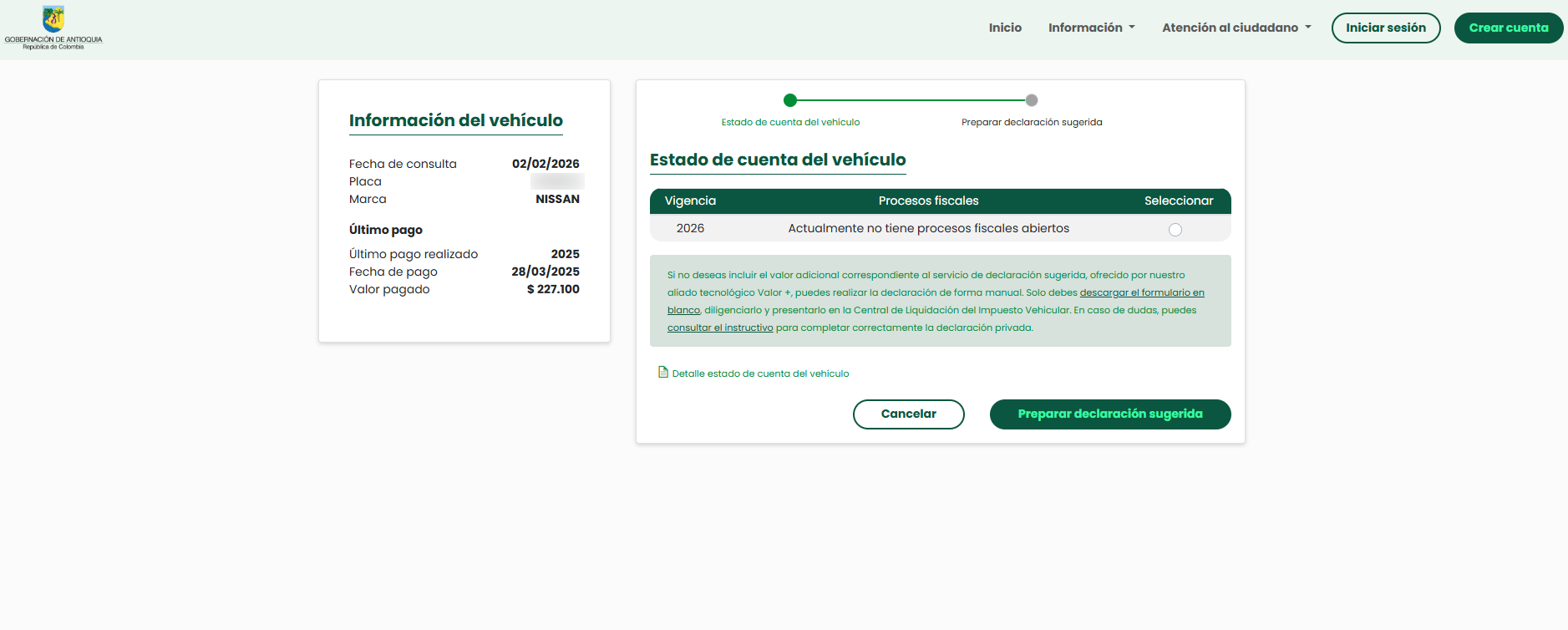Screen dimensions: 1568x630
Task: Click the Información del vehículo heading
Action: pyautogui.click(x=456, y=120)
